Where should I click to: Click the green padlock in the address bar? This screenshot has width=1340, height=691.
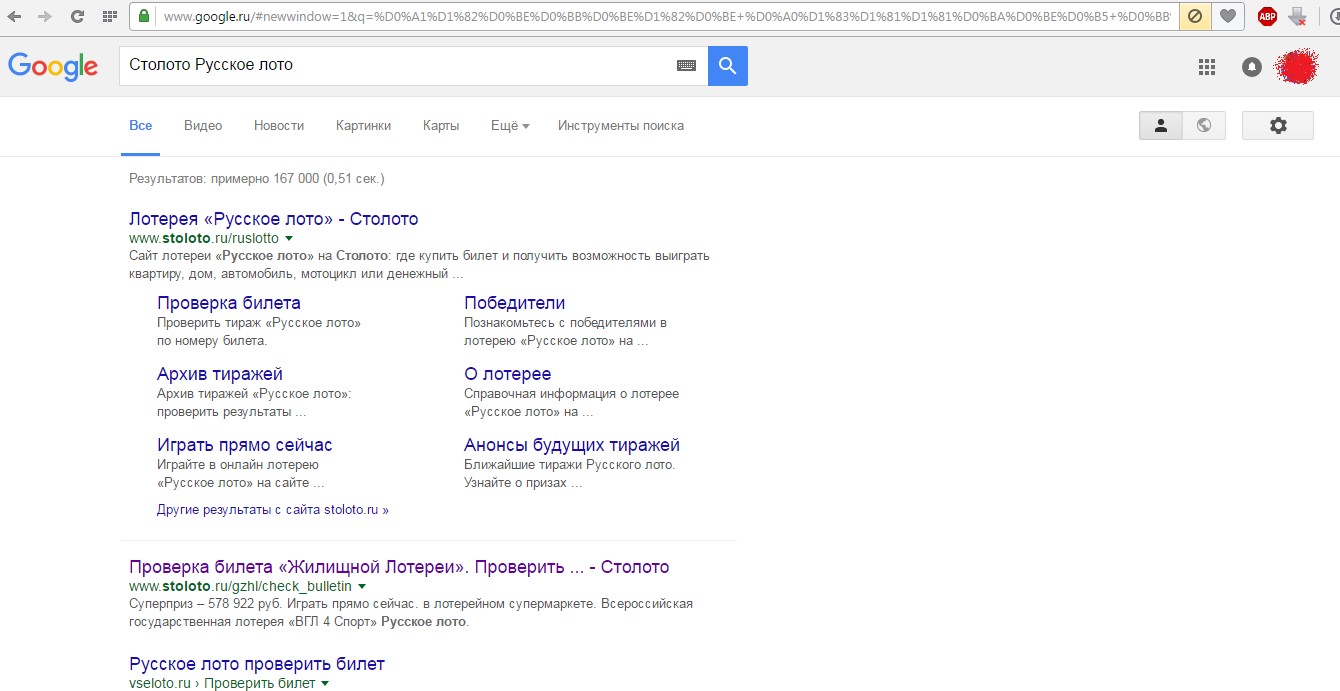[x=144, y=16]
